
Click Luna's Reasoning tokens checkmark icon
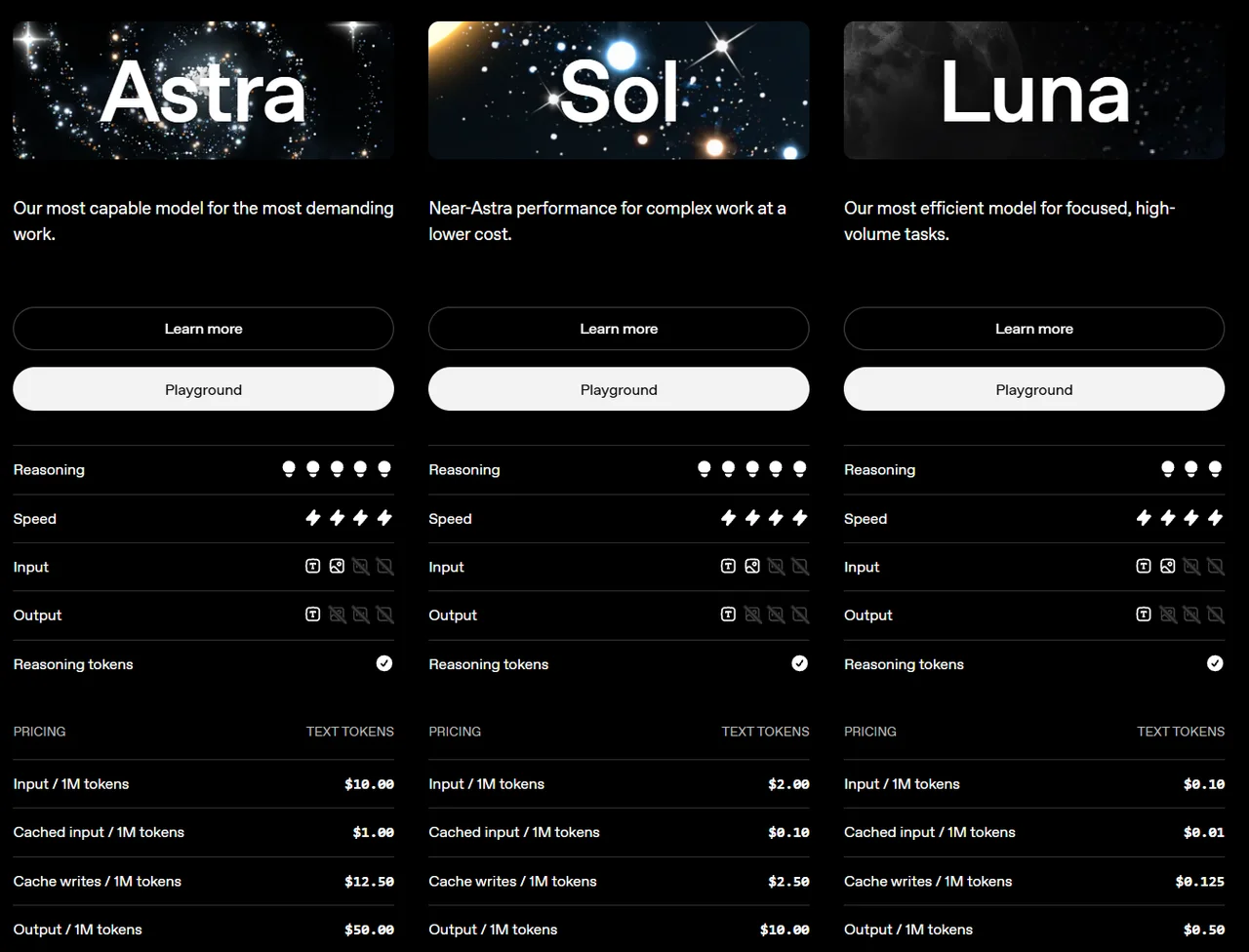point(1215,663)
